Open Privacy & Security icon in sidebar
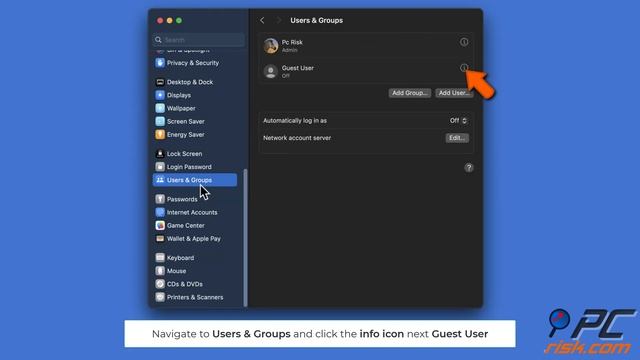 click(160, 63)
